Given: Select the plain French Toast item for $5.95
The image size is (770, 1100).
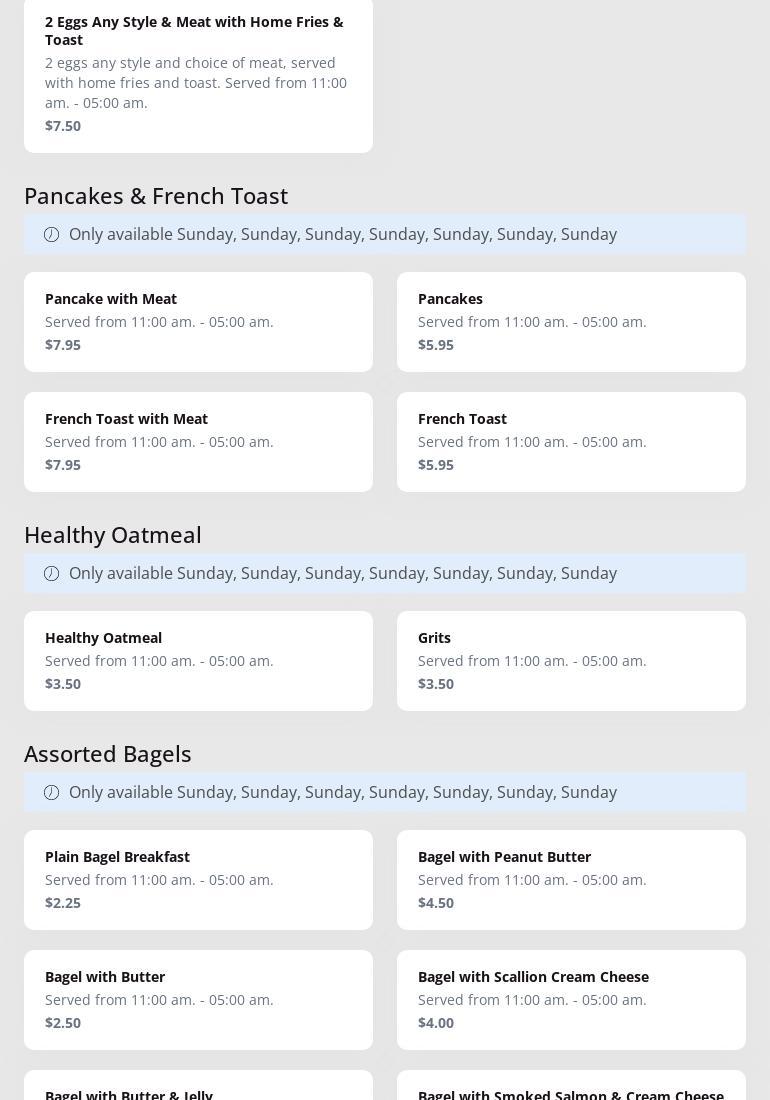Looking at the screenshot, I should [x=571, y=442].
